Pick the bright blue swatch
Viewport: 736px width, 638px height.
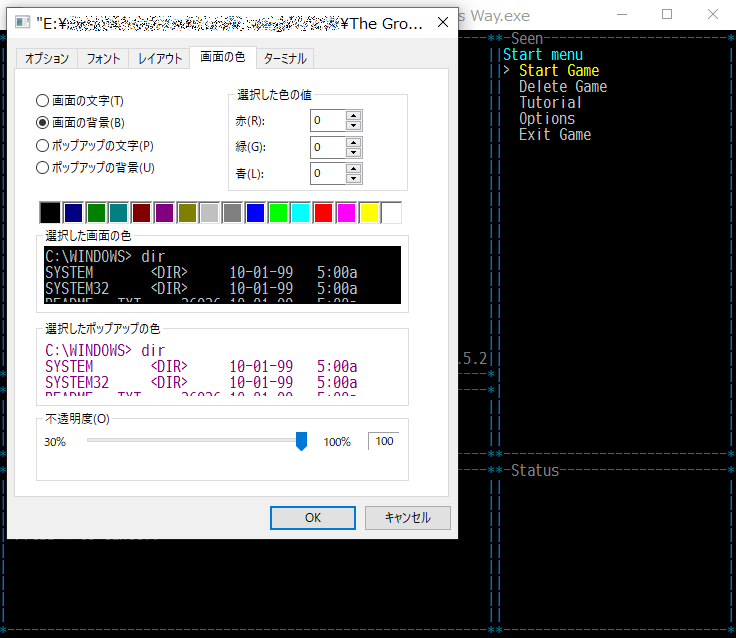(255, 213)
